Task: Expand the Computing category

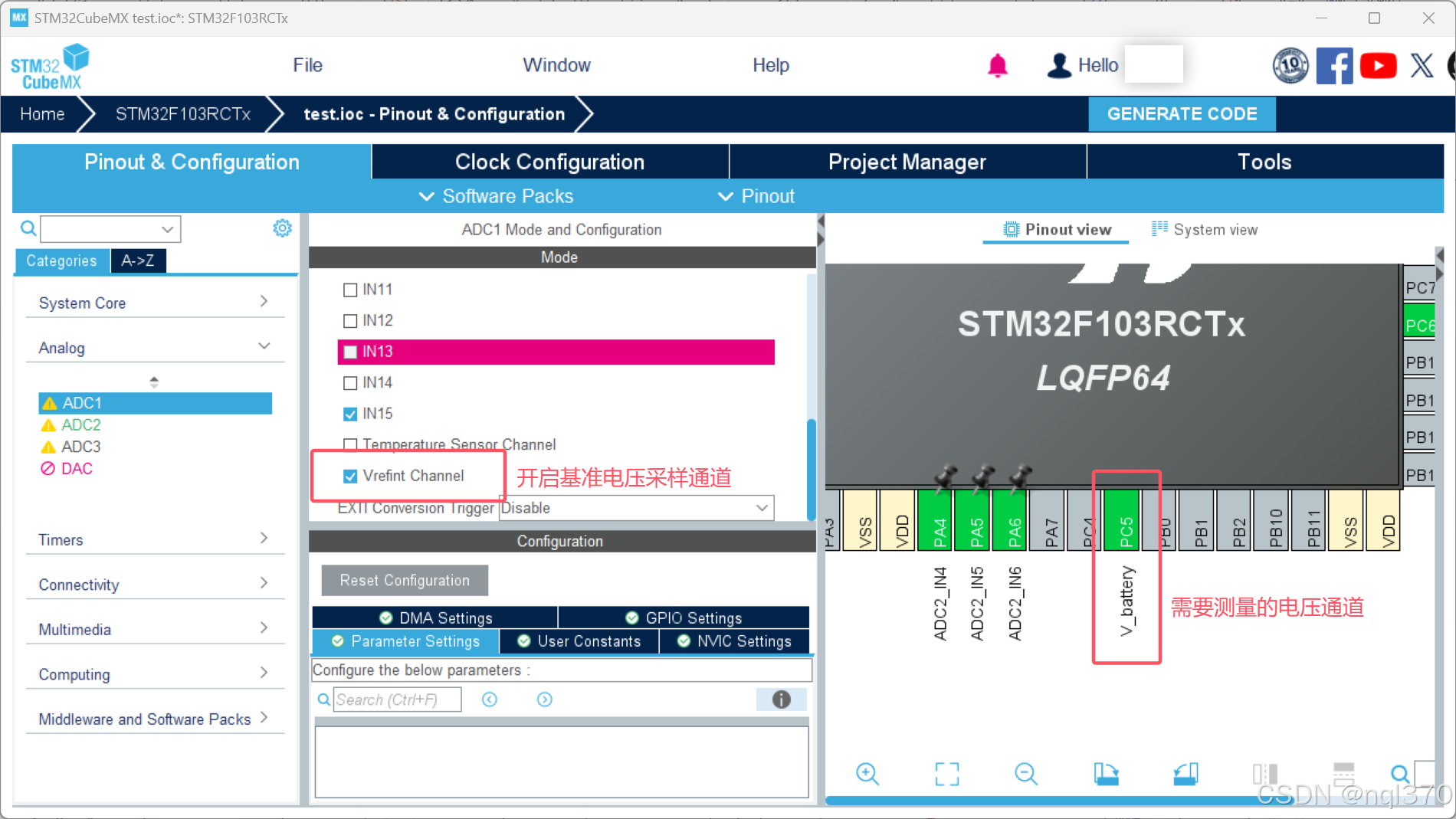Action: tap(155, 673)
